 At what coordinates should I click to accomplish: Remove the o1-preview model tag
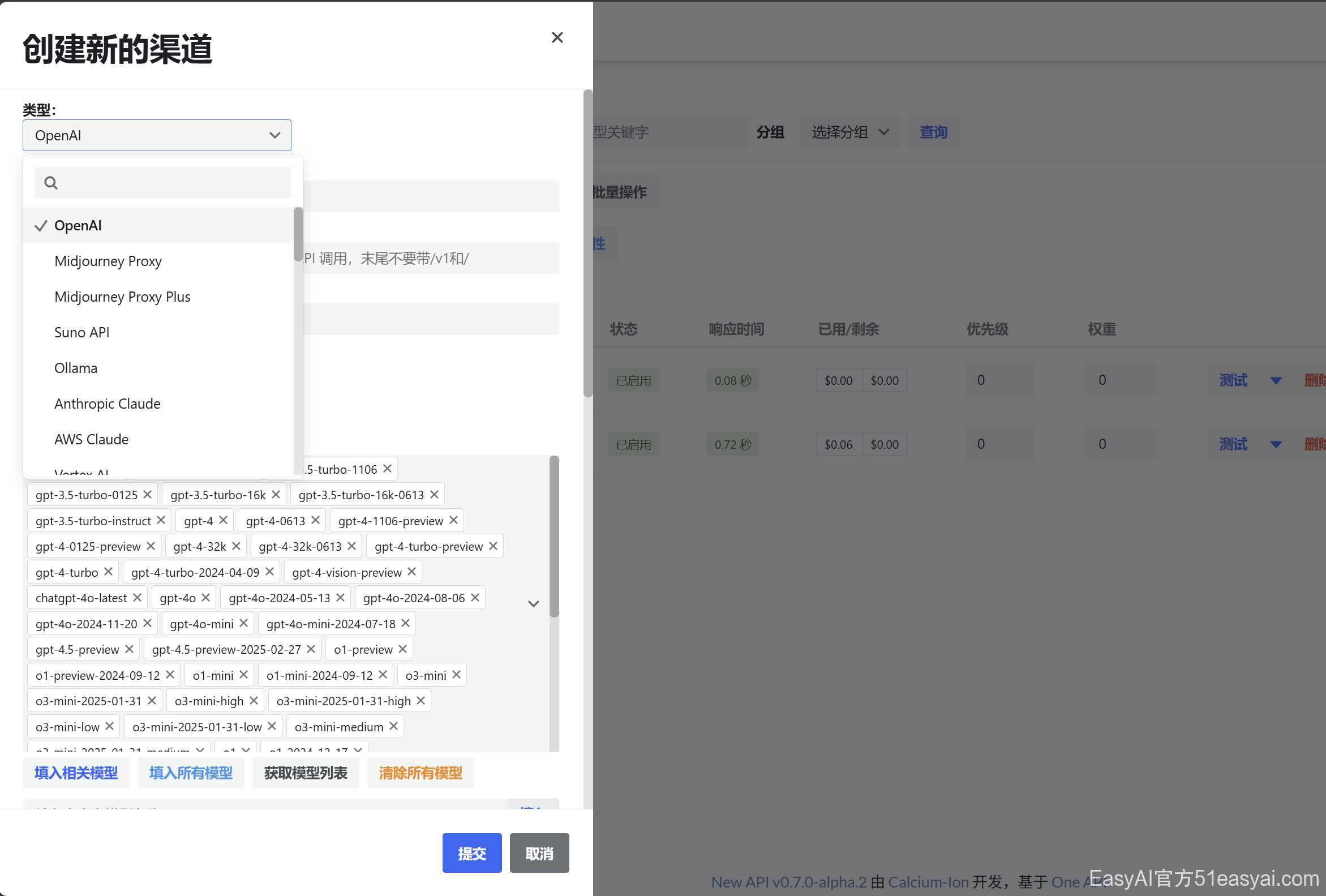403,649
